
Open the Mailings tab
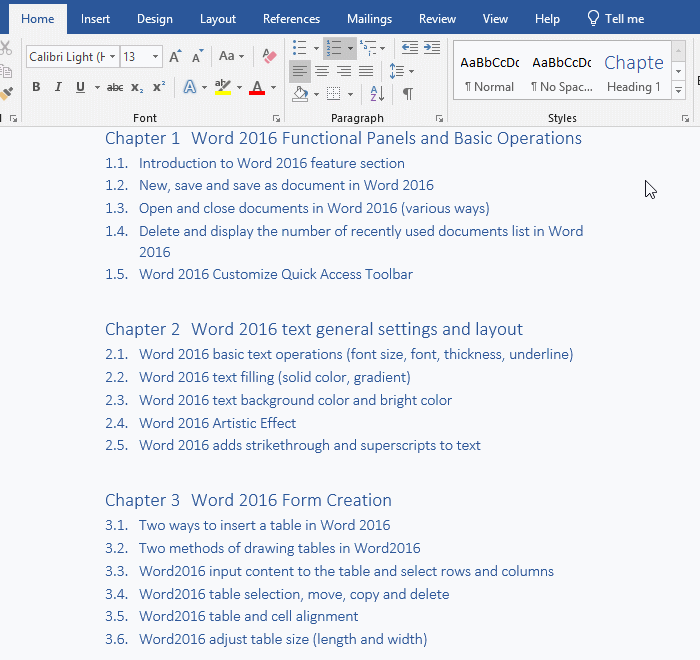tap(369, 19)
